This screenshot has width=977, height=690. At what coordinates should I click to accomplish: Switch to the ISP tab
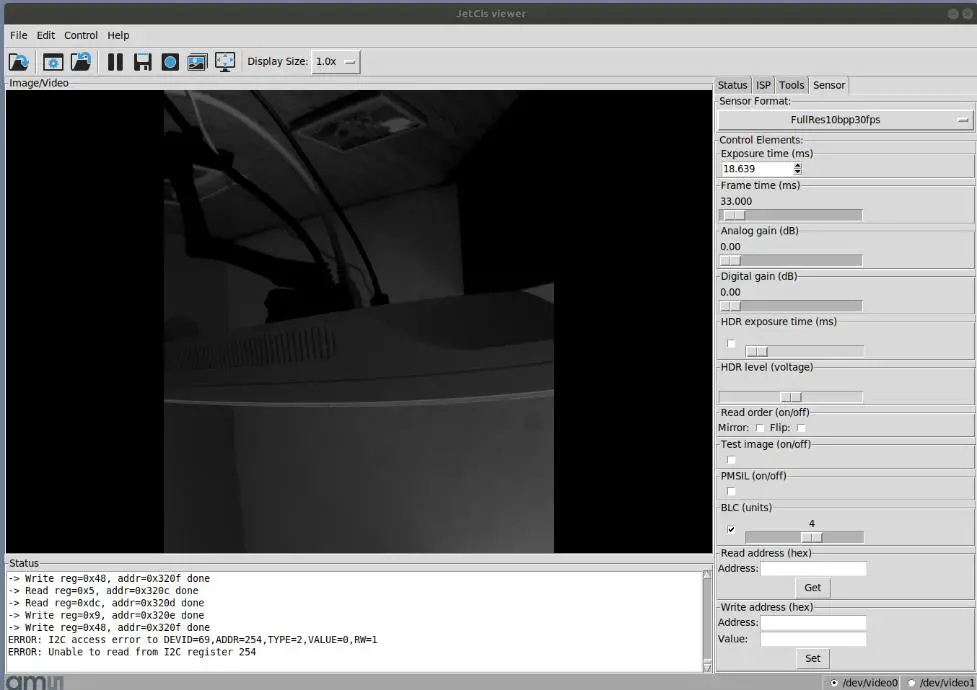coord(763,85)
